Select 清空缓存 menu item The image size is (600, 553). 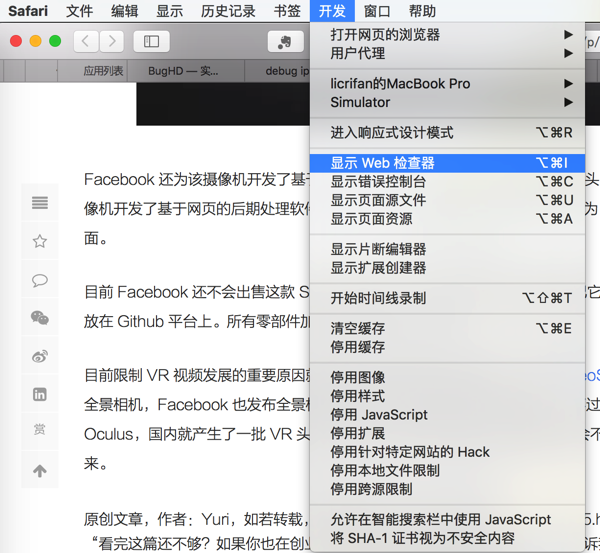447,328
